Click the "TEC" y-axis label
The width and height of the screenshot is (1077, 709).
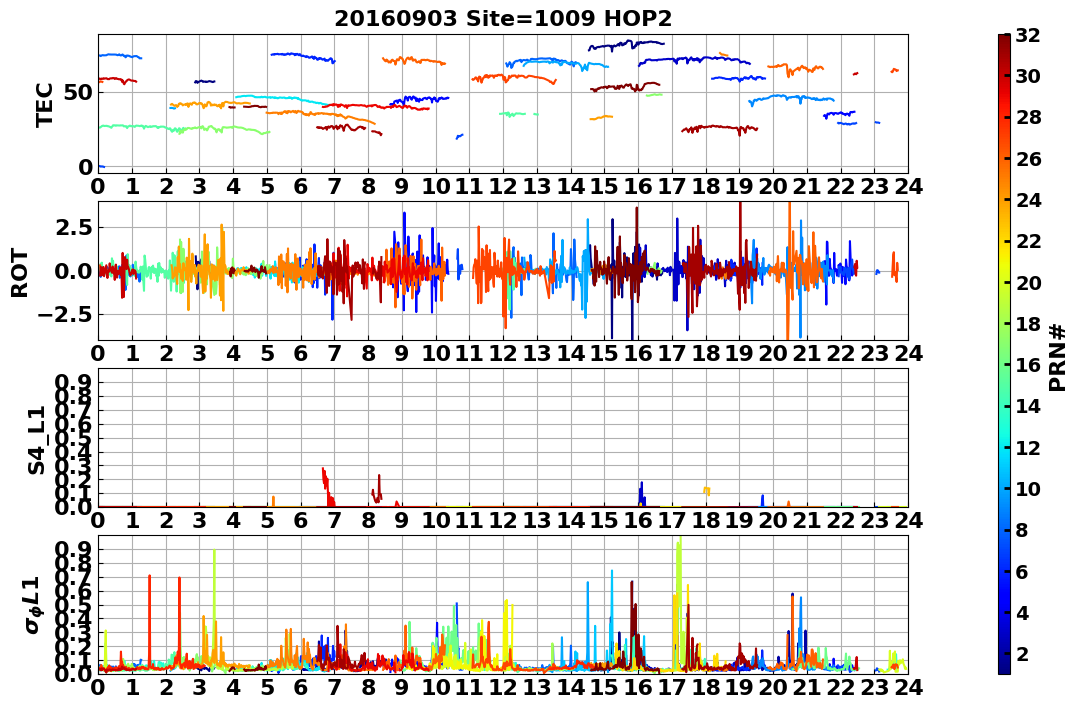tap(45, 104)
